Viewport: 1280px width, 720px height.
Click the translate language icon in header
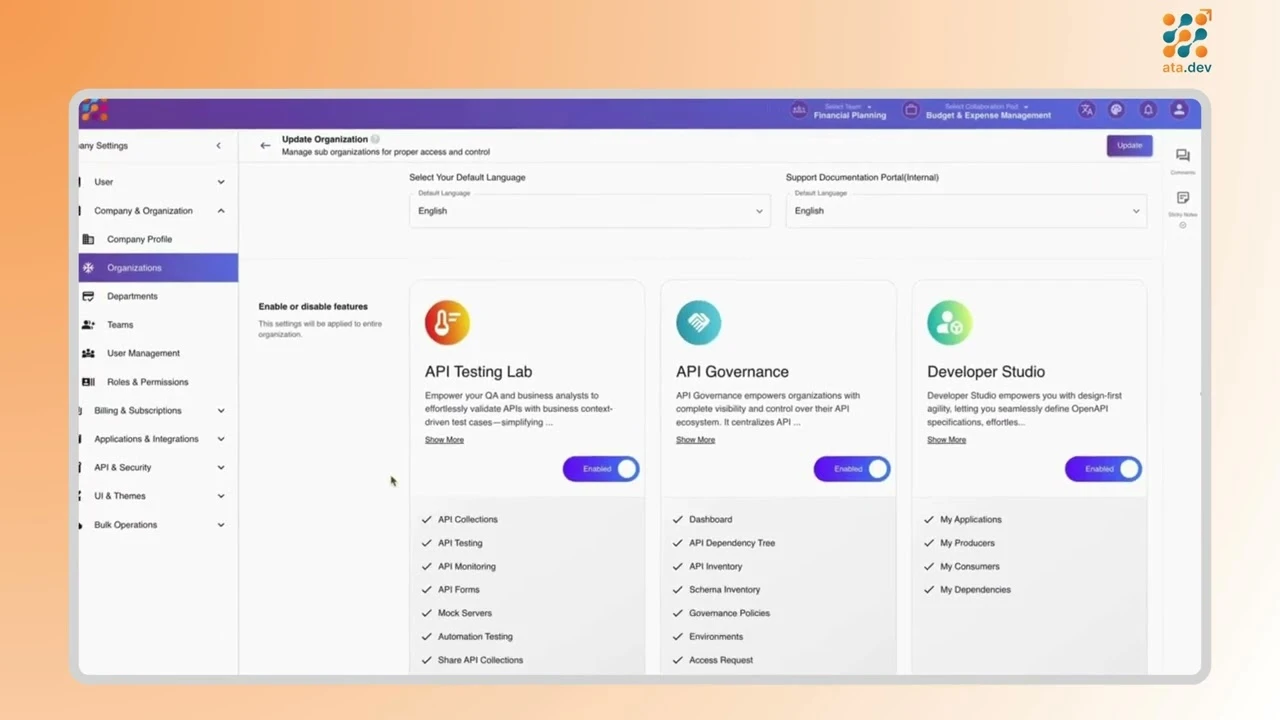click(x=1086, y=110)
